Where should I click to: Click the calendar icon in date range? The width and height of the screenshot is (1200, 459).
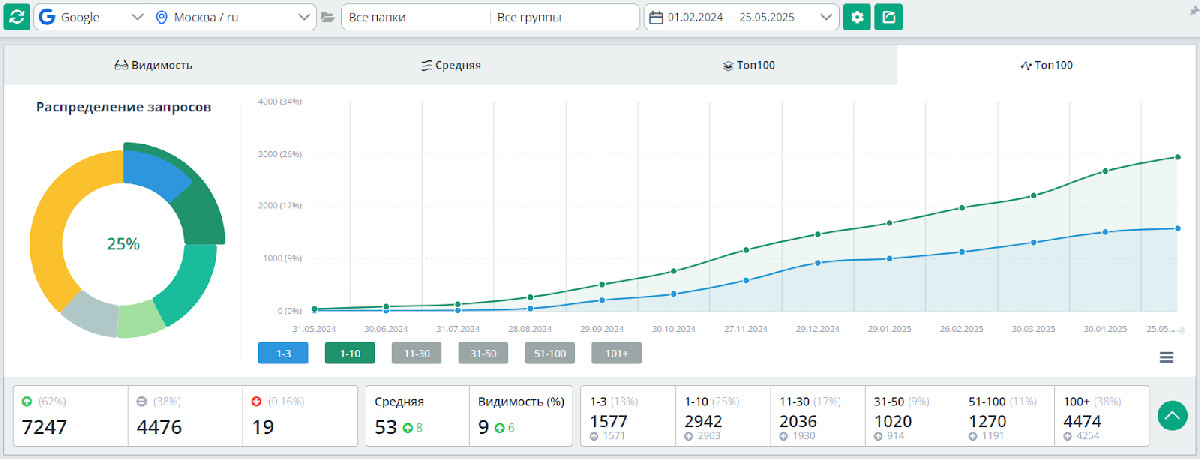pos(656,18)
